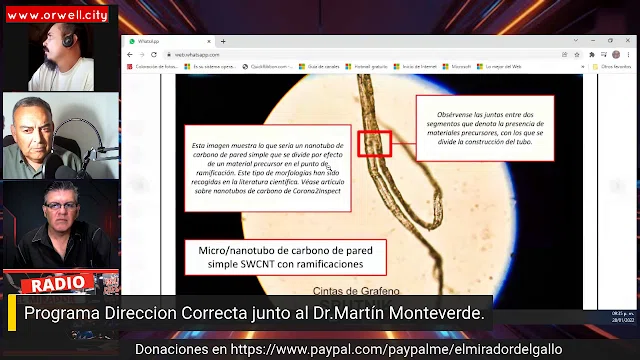Click the lock icon in address bar

169,55
